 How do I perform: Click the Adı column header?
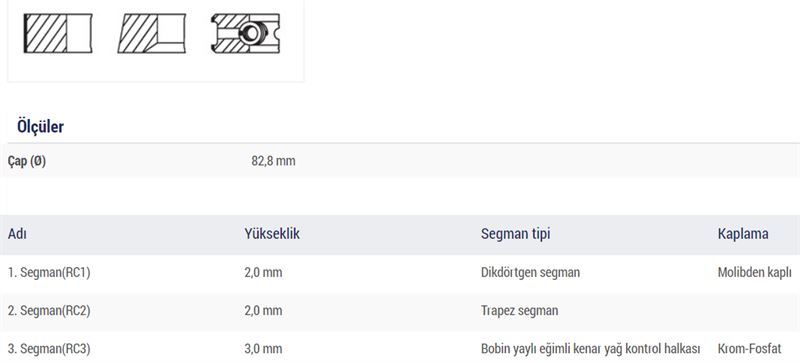(x=17, y=234)
